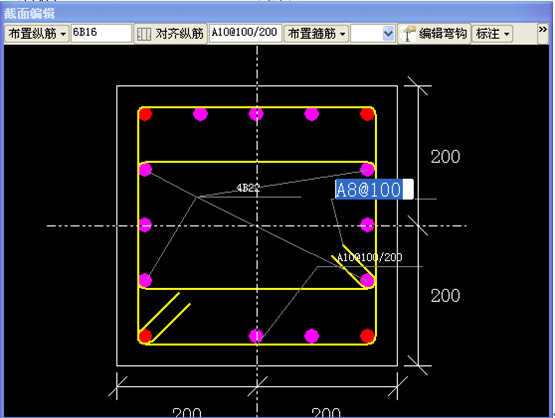Expand the empty combo box arrow
555x418 pixels.
pos(388,34)
